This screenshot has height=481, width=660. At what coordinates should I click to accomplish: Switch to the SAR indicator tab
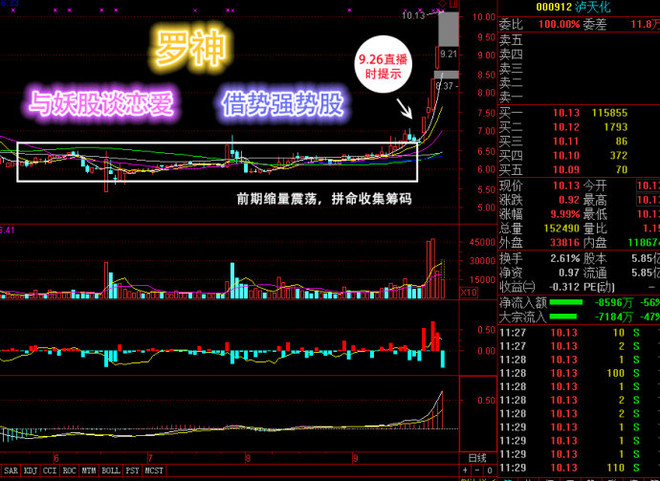click(11, 470)
